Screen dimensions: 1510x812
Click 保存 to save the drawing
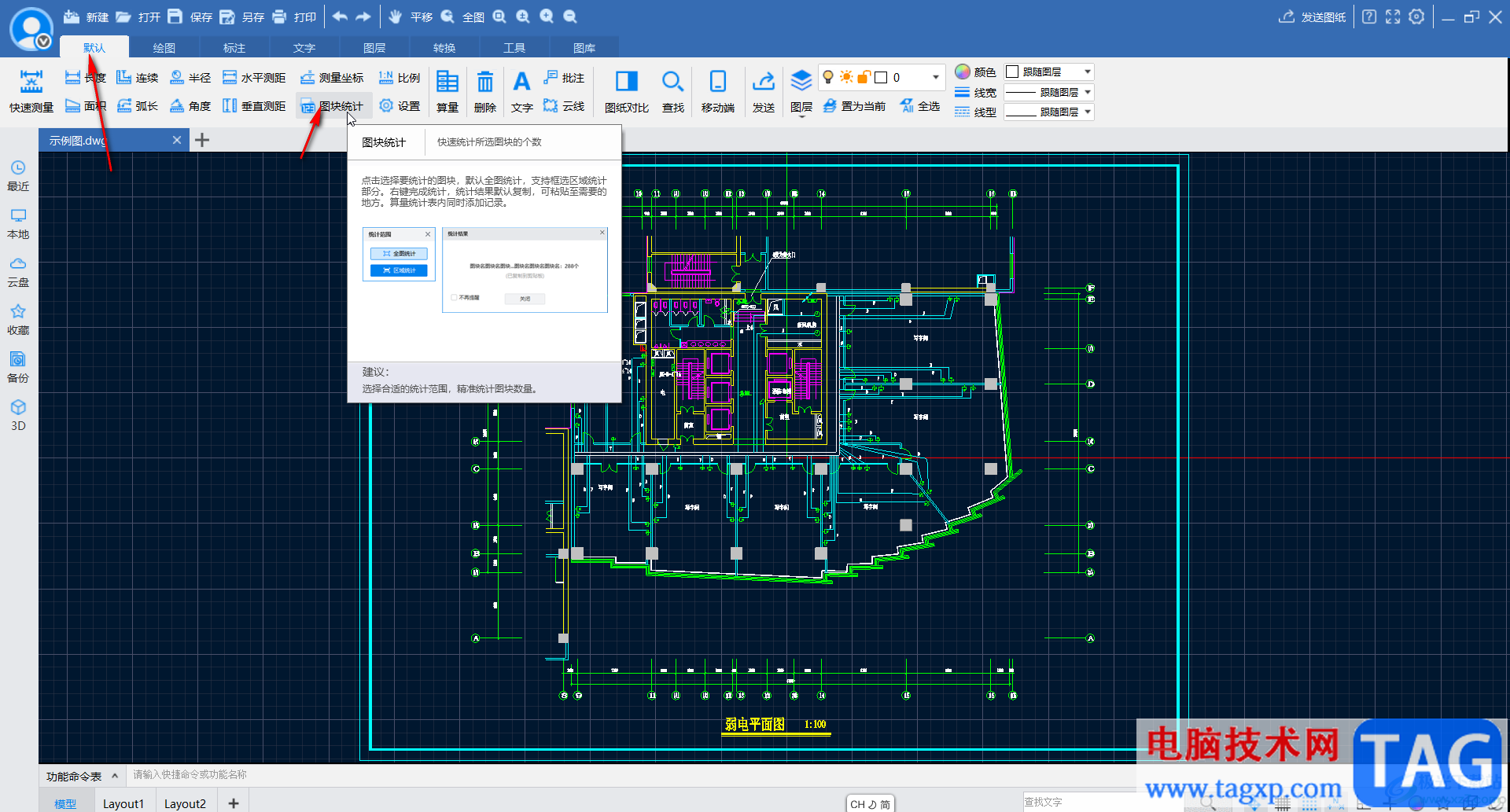click(190, 17)
